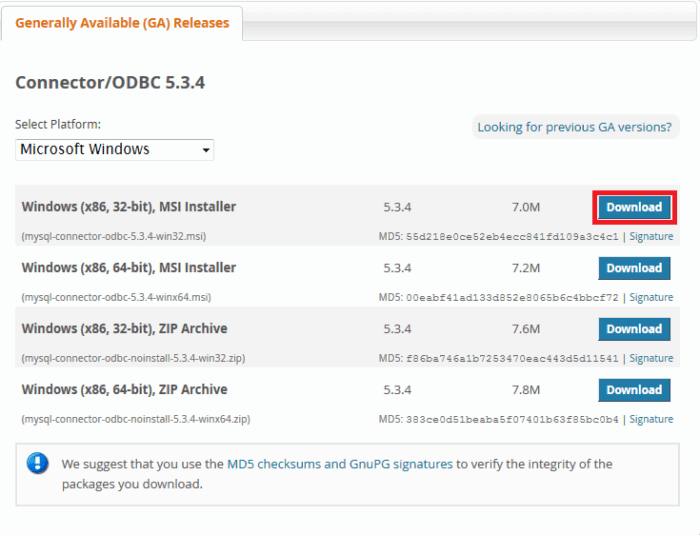
Task: Click the 7.6M file size value
Action: 526,329
